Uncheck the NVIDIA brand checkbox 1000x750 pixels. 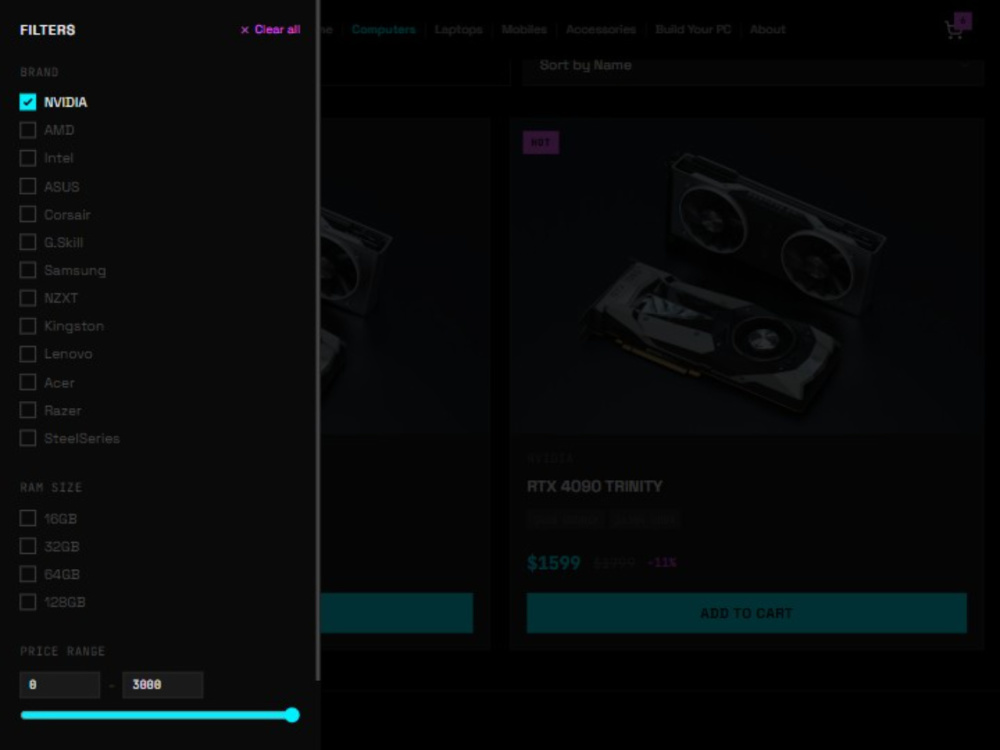coord(27,102)
